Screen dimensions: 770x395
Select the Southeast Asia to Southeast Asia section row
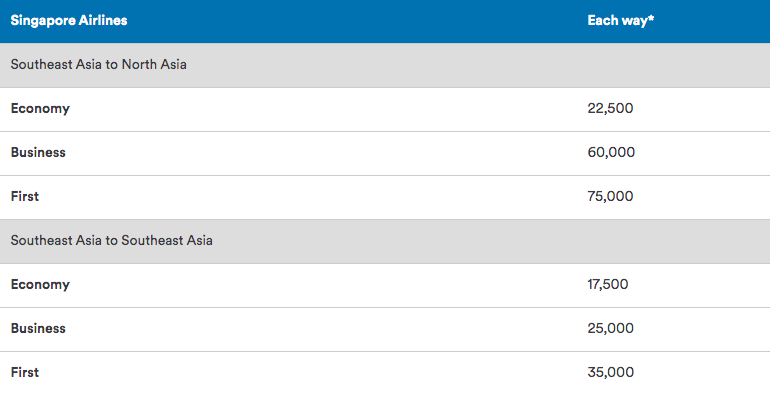click(x=385, y=241)
